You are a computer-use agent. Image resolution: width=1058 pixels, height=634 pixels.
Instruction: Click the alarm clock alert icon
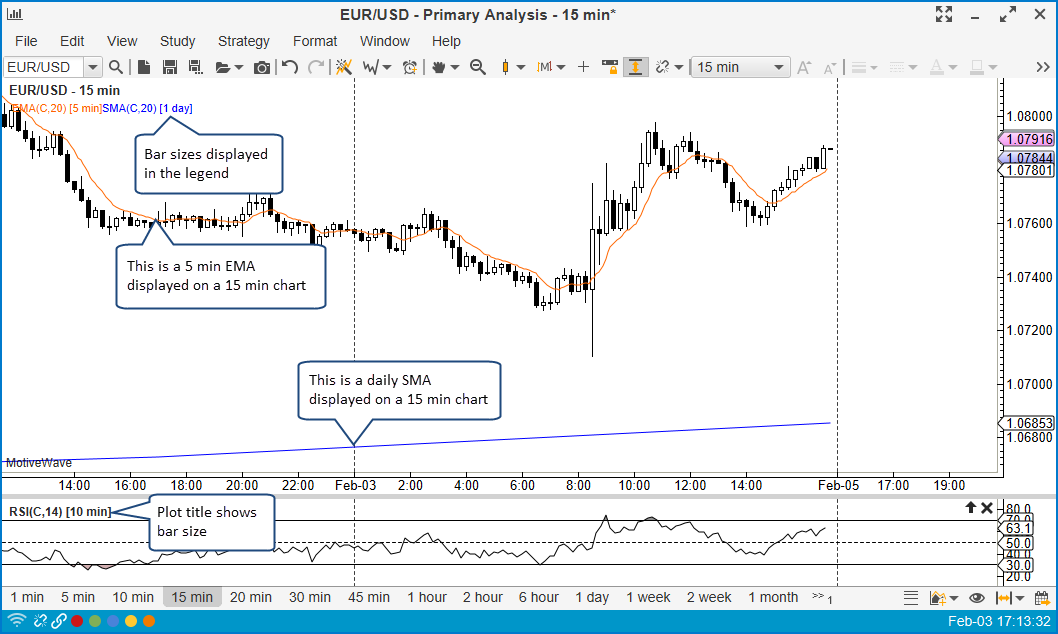410,67
